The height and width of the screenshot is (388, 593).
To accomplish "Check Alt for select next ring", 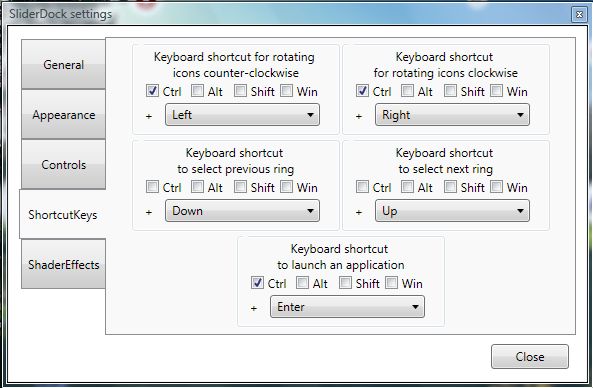I will (x=407, y=187).
